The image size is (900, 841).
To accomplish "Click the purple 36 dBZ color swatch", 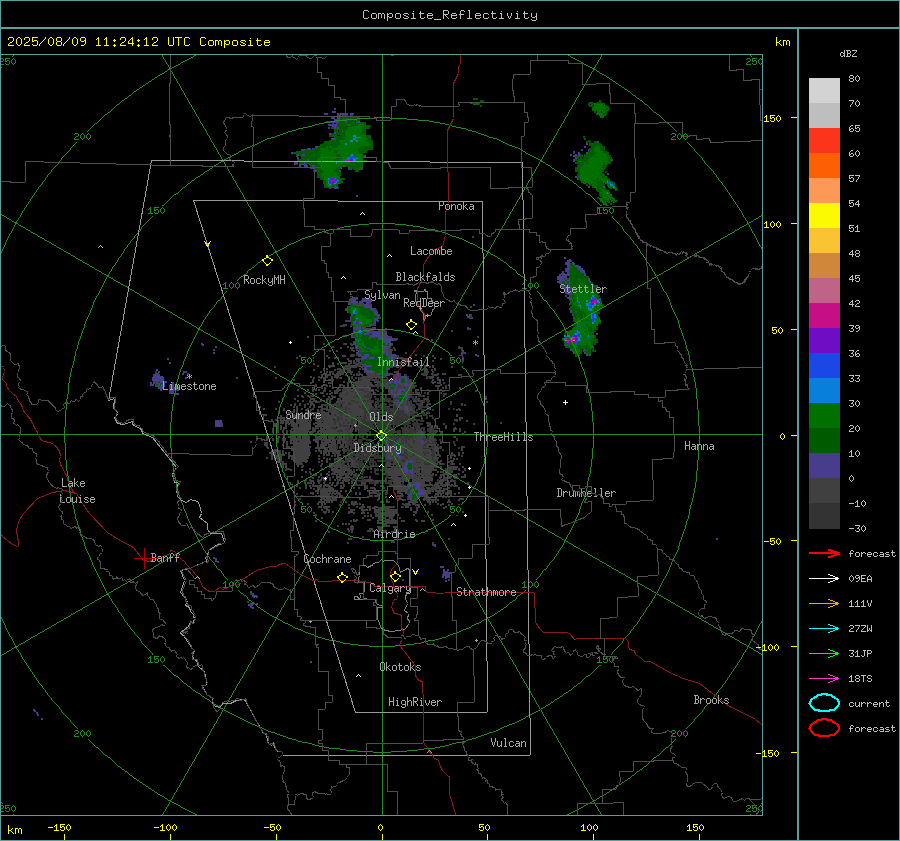I will tap(824, 341).
